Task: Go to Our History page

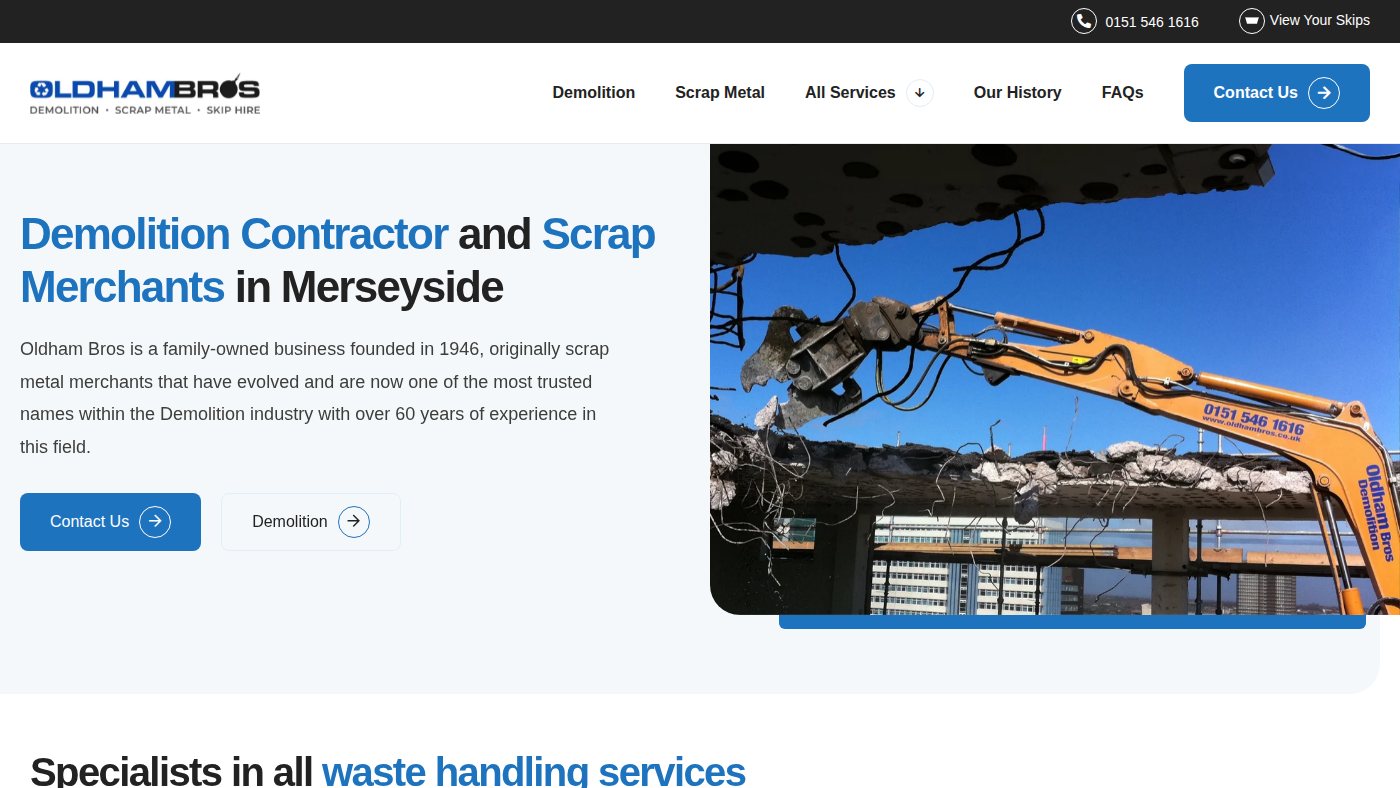Action: tap(1018, 93)
